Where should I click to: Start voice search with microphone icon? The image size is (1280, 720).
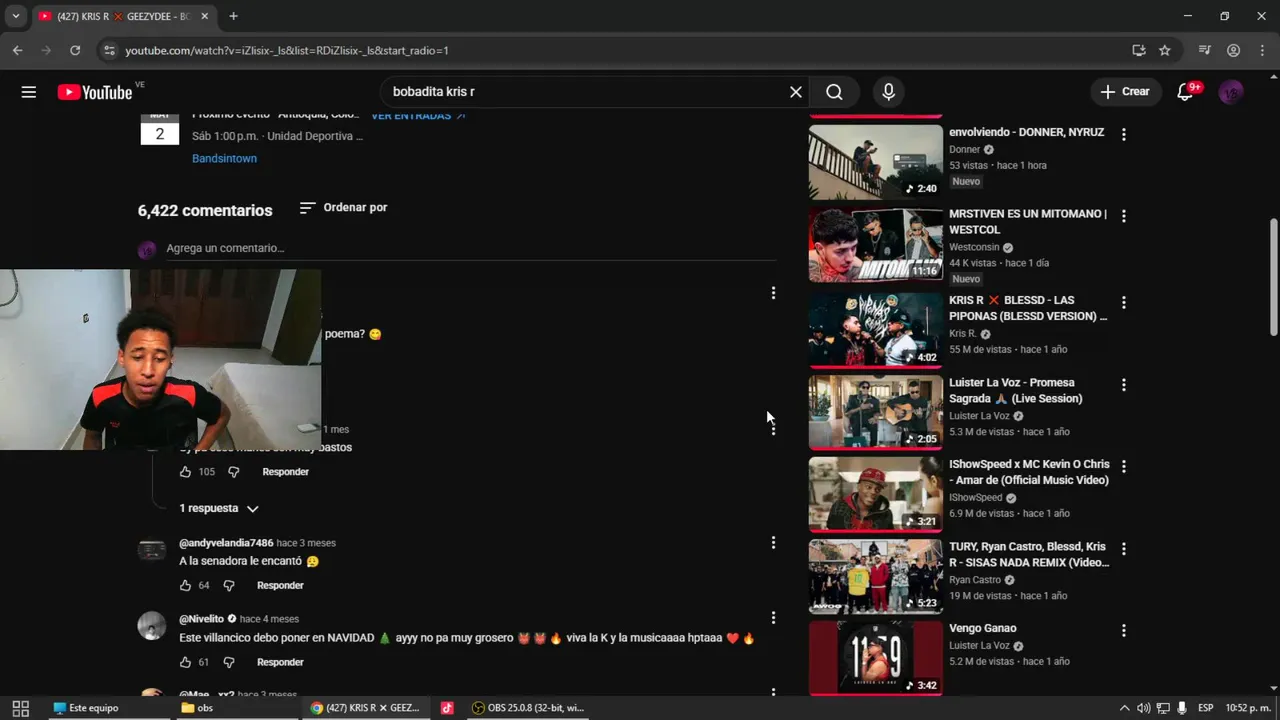pyautogui.click(x=888, y=92)
